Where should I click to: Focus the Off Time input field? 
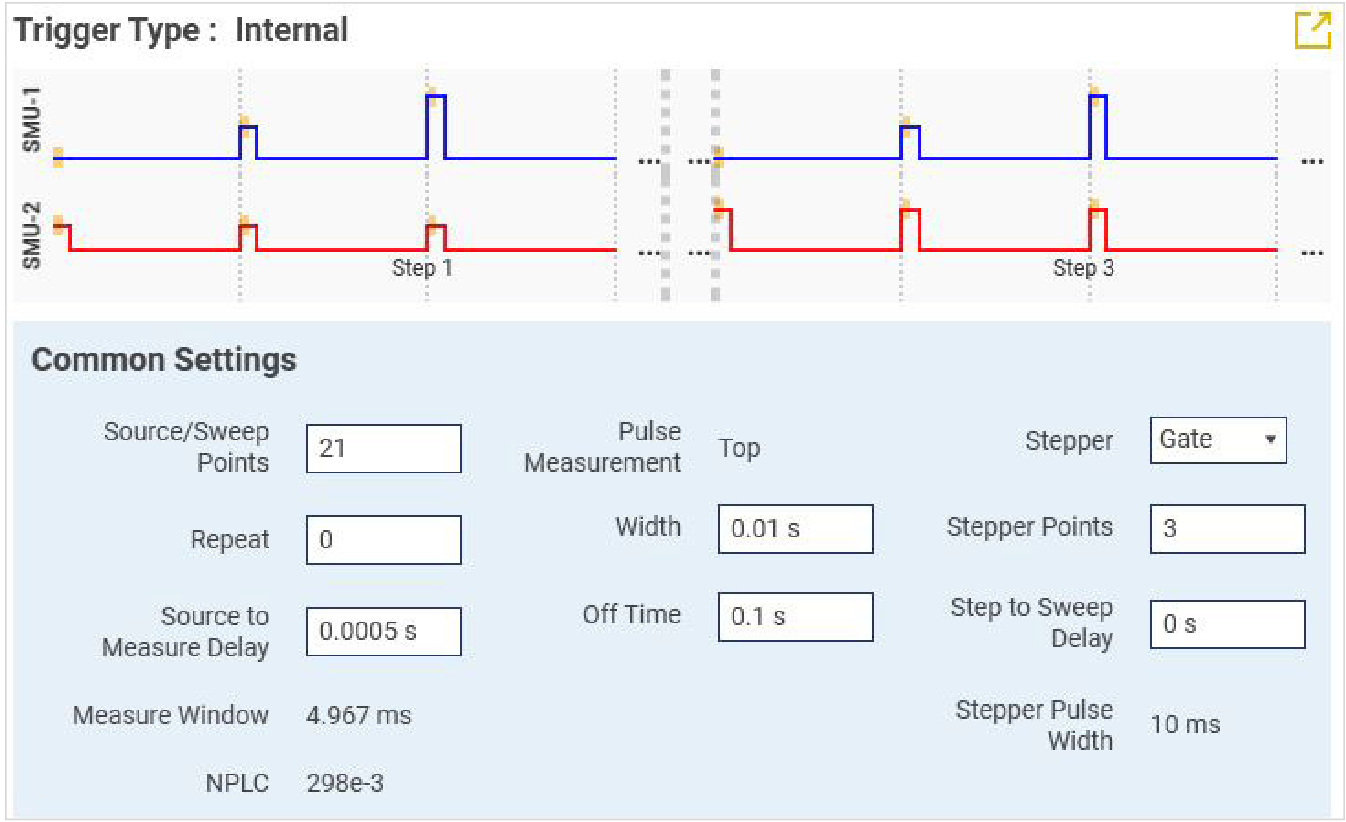795,617
